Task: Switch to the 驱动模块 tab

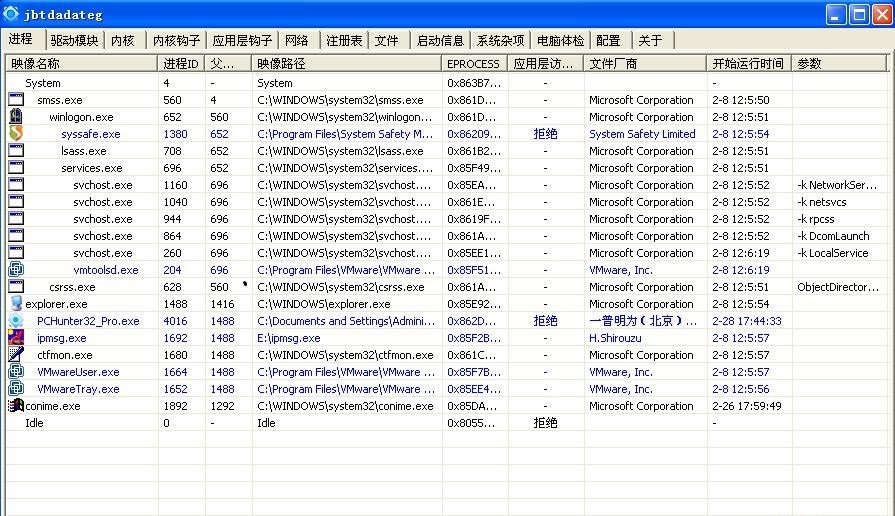Action: [x=74, y=41]
